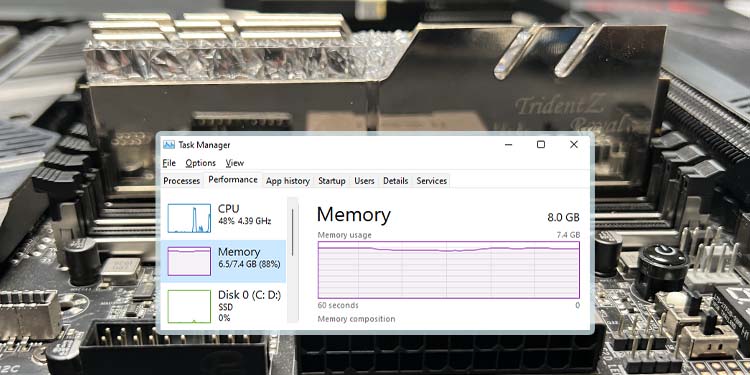Click the Task Manager title bar icon

pyautogui.click(x=169, y=145)
